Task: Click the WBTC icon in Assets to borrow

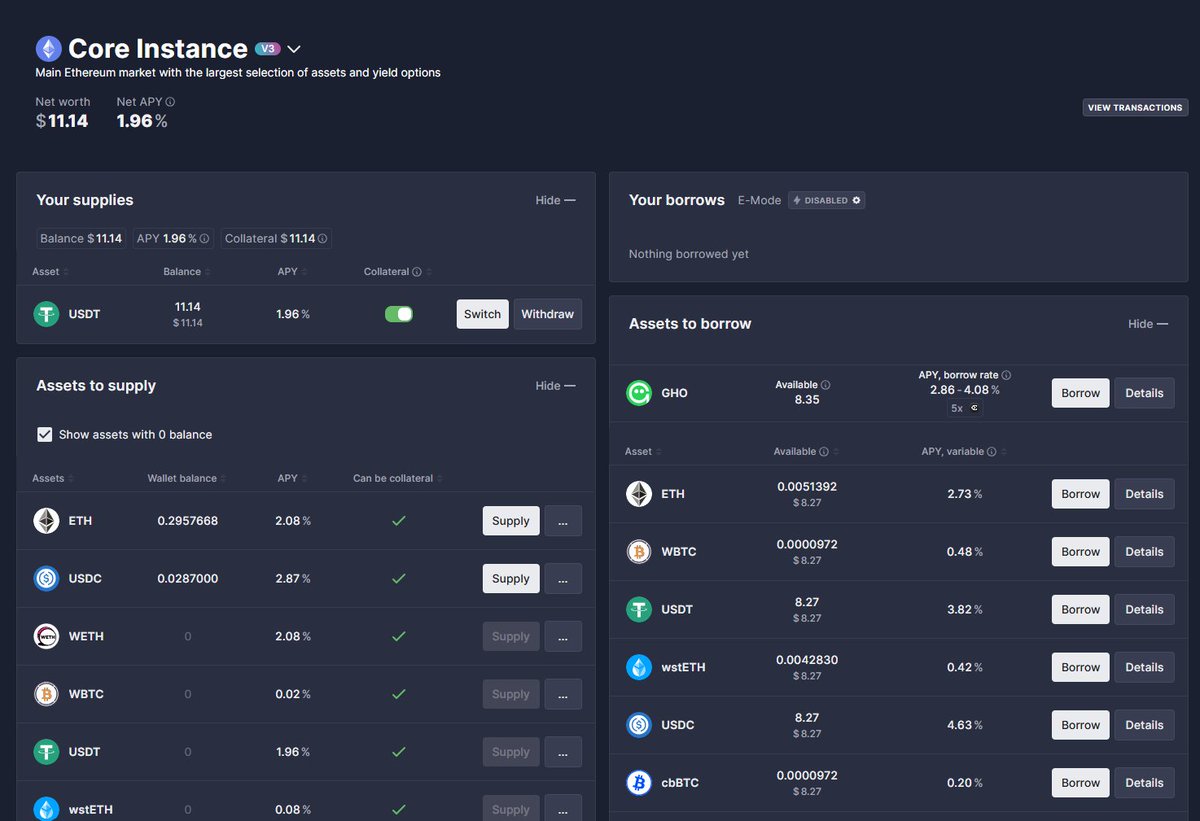Action: (x=639, y=552)
